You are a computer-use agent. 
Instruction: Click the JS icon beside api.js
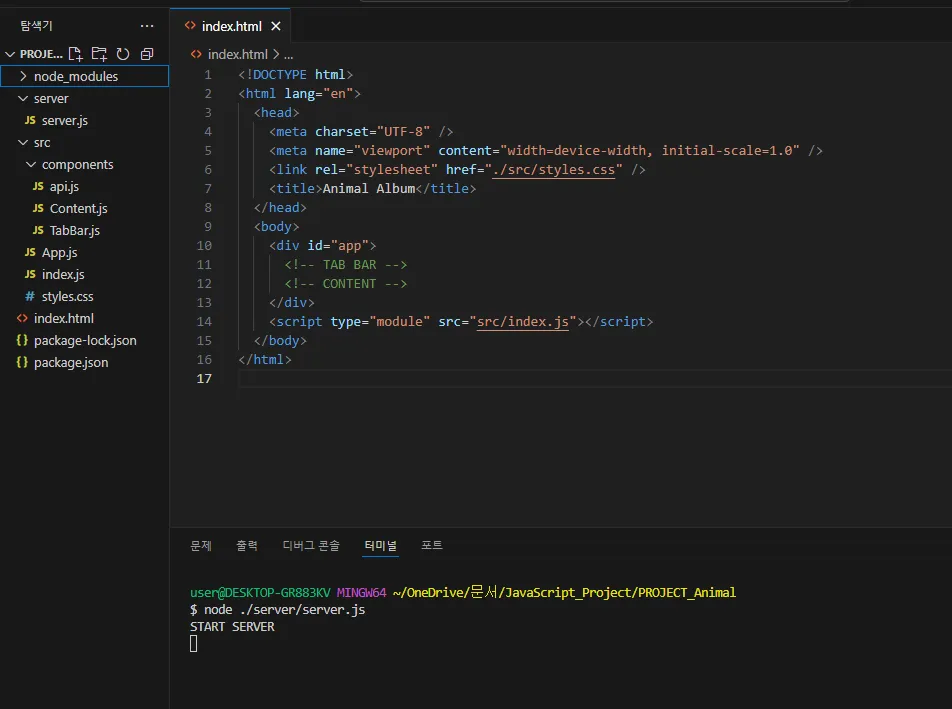[38, 186]
